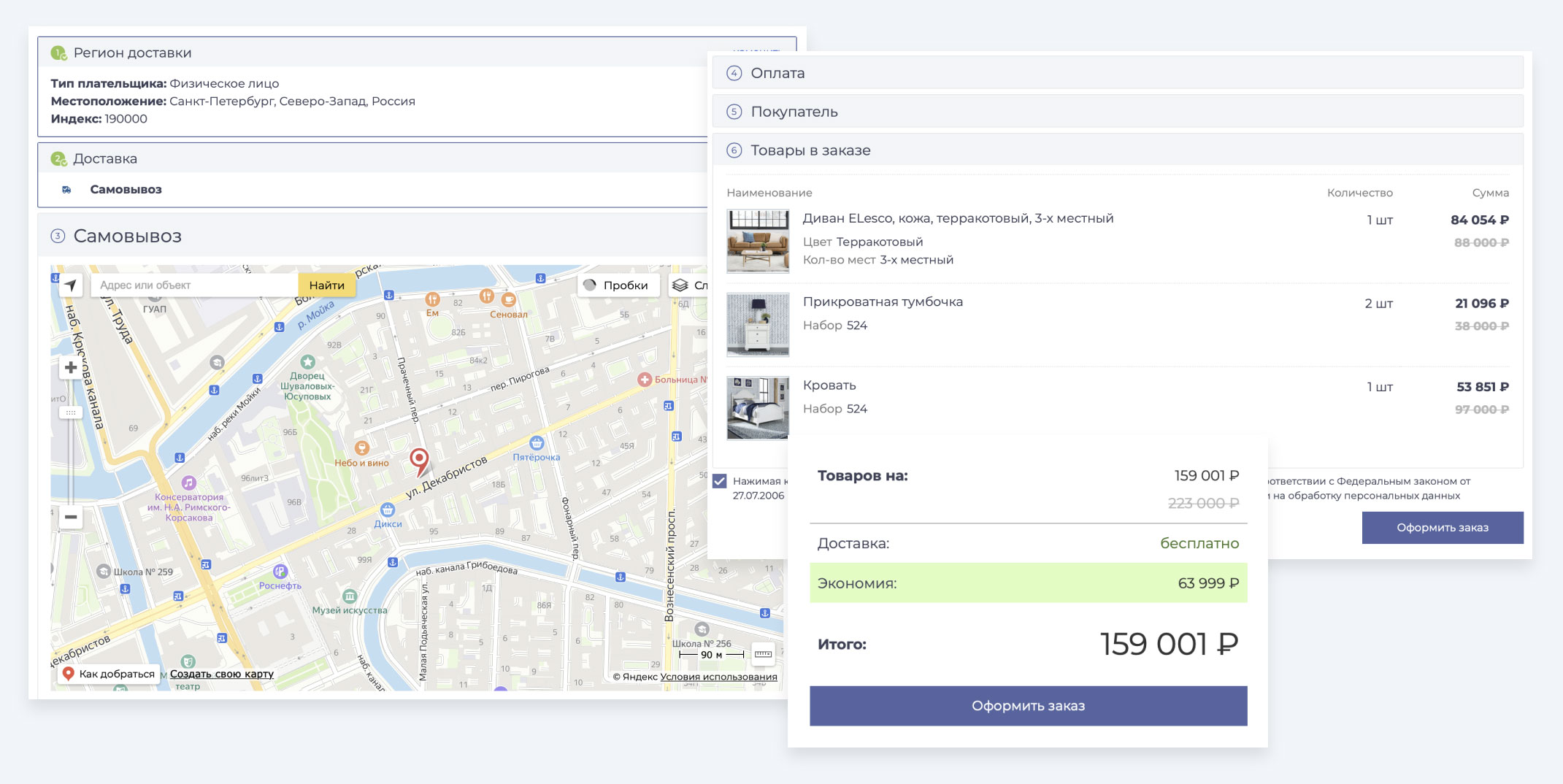Screen dimensions: 1563x784
Task: Click the yellow Найти search button
Action: (326, 285)
